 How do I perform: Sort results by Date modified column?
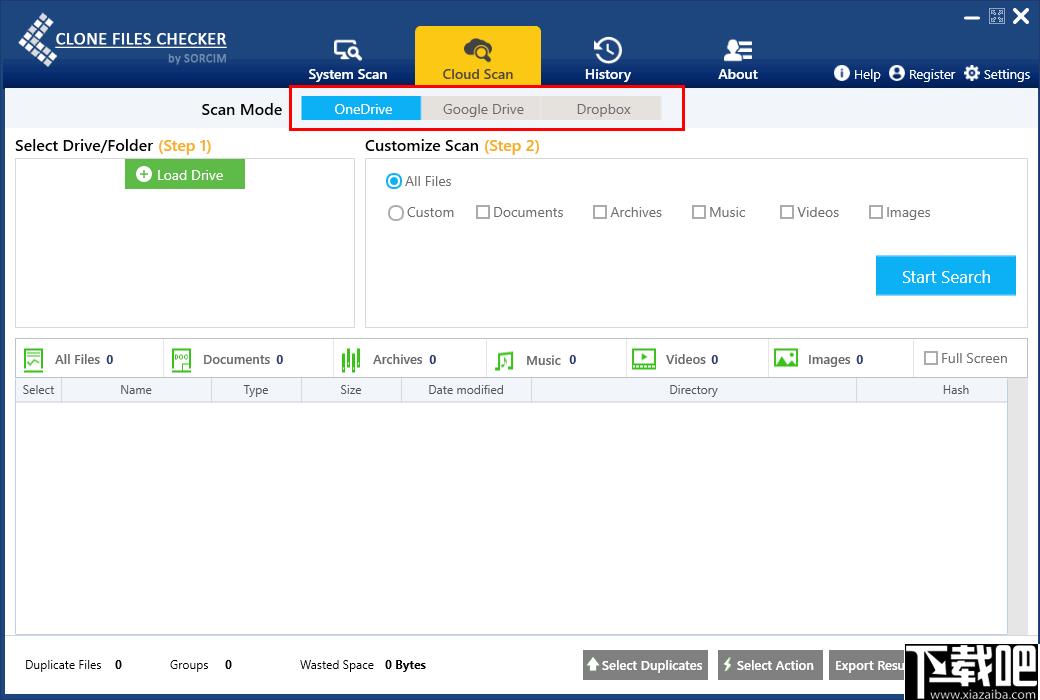tap(466, 390)
